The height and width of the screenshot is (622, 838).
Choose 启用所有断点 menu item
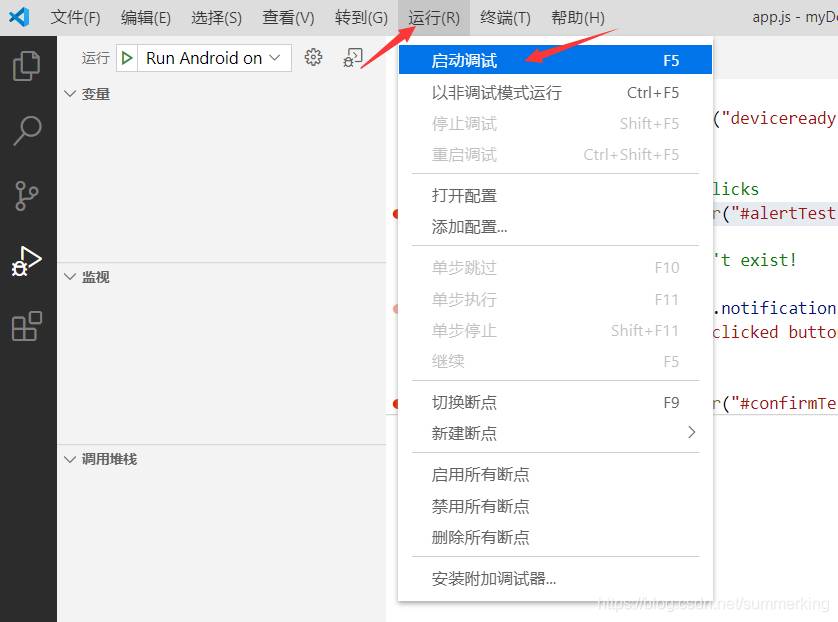pyautogui.click(x=555, y=474)
